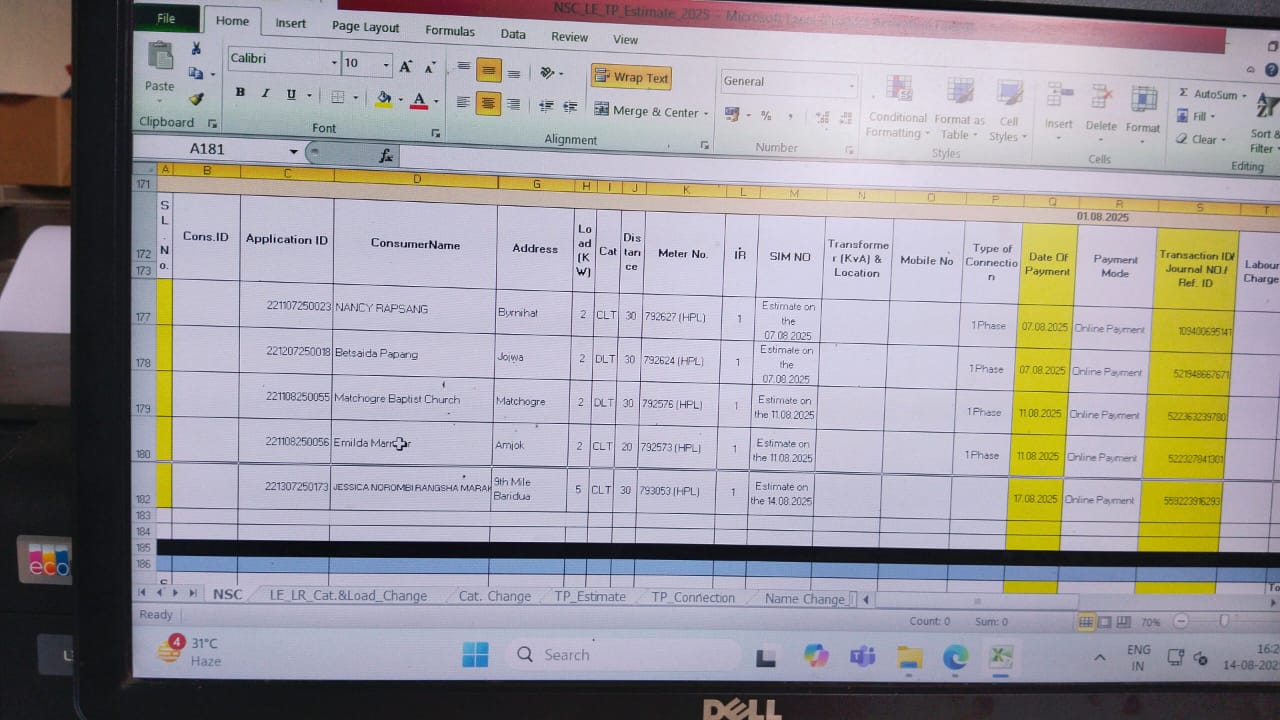Image resolution: width=1280 pixels, height=720 pixels.
Task: Click Merge & Center button
Action: click(x=646, y=111)
